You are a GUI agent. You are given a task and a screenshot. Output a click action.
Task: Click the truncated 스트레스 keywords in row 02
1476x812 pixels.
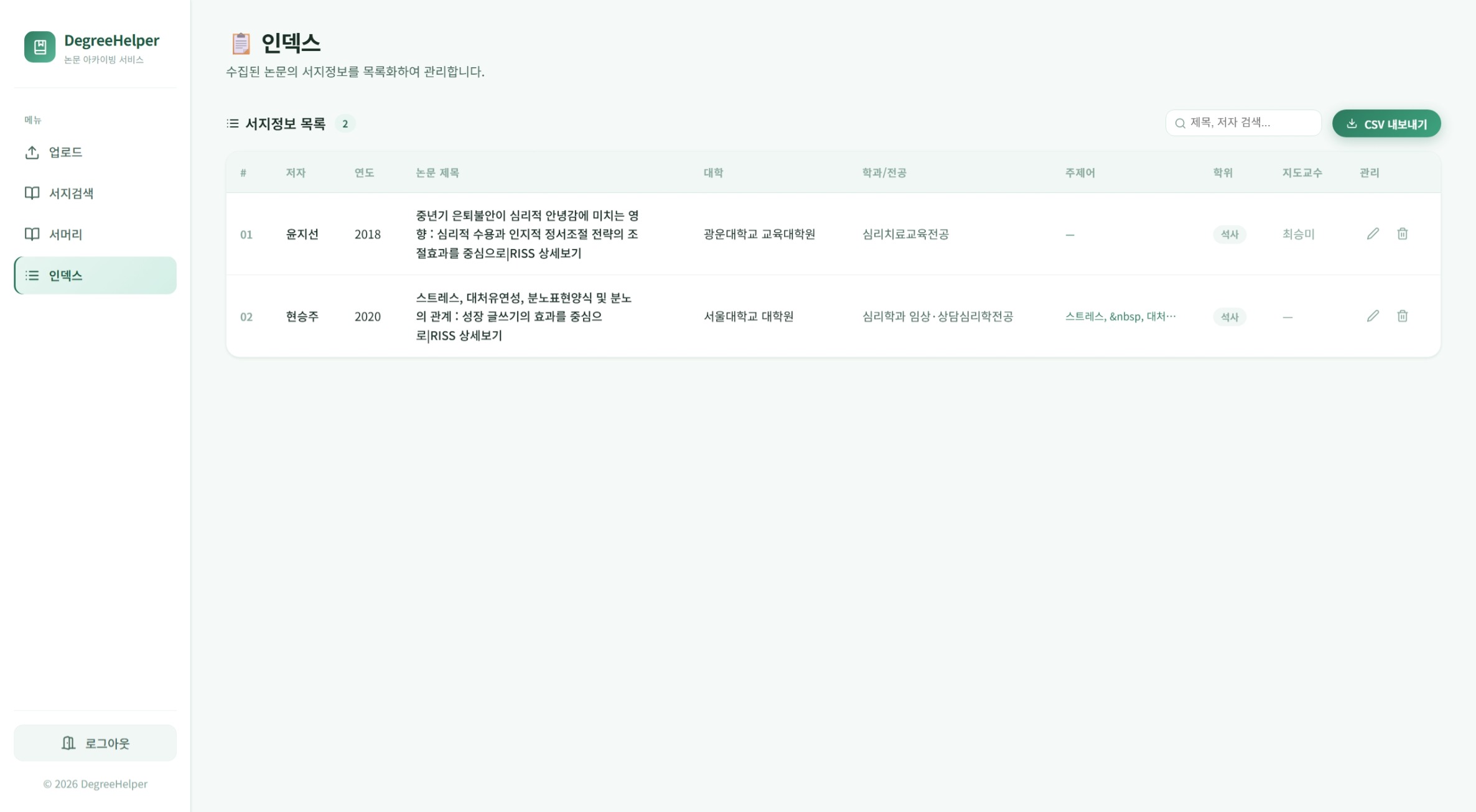1120,316
